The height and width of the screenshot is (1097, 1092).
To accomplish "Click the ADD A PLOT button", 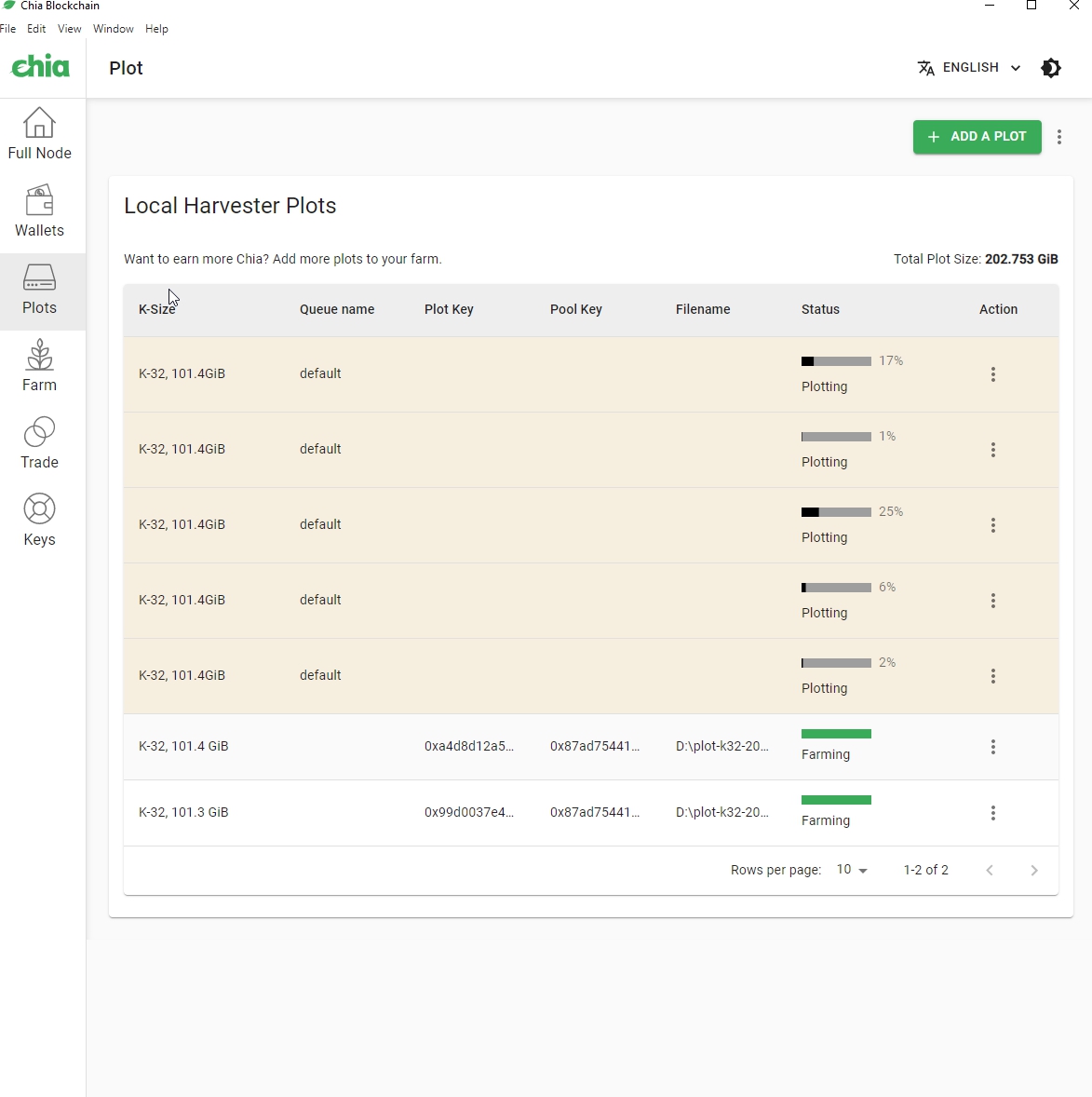I will click(977, 136).
